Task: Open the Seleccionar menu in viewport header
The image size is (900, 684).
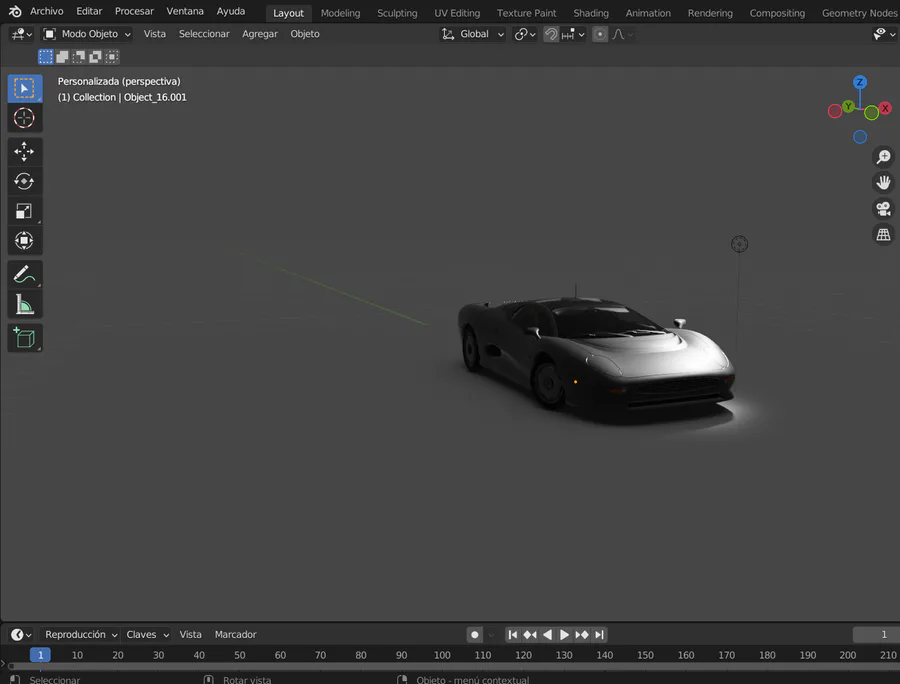Action: coord(204,34)
